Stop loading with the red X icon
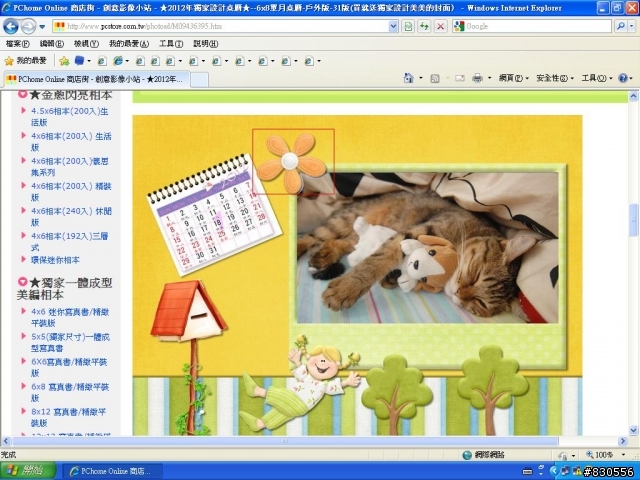This screenshot has height=480, width=640. pyautogui.click(x=440, y=27)
